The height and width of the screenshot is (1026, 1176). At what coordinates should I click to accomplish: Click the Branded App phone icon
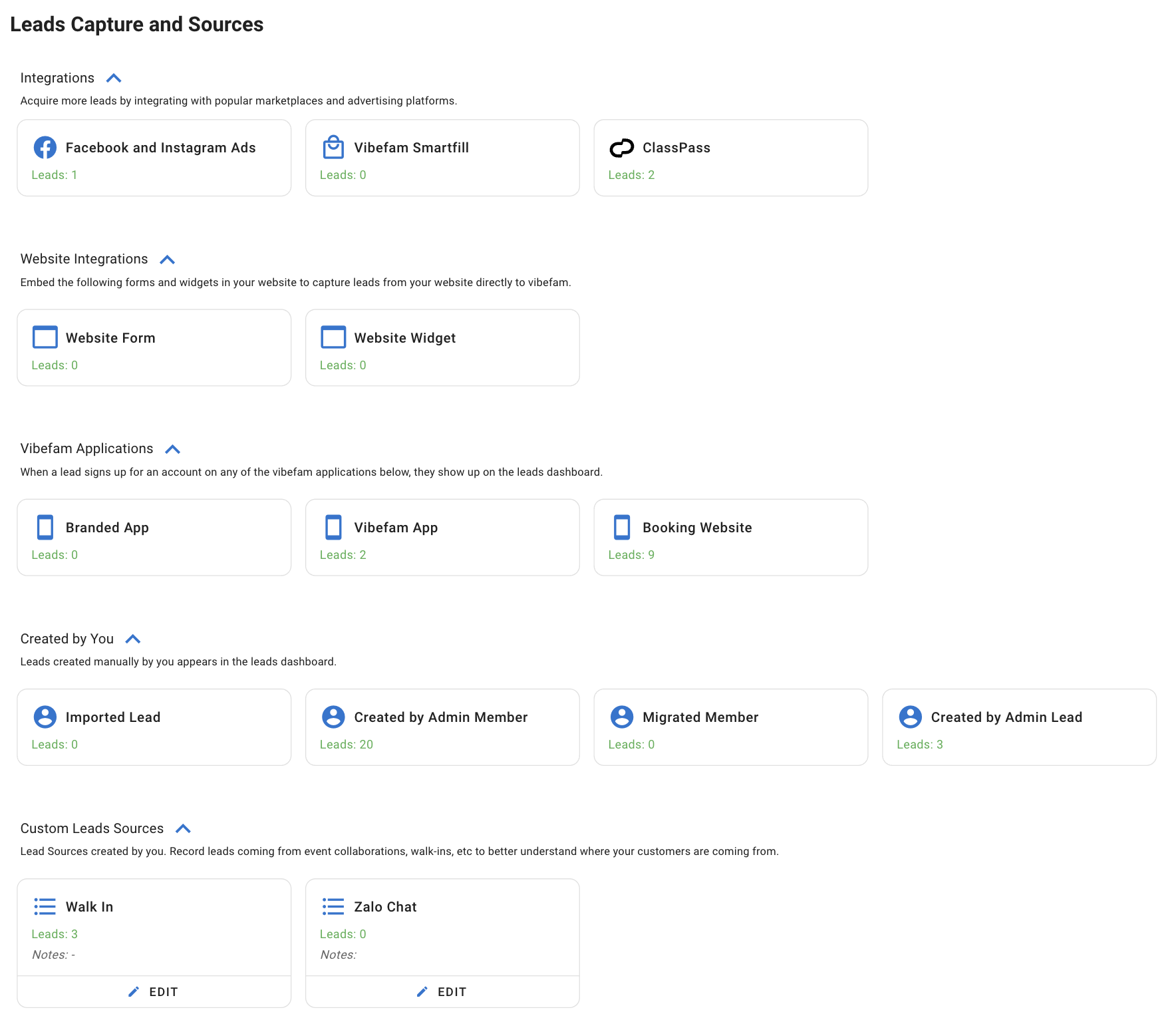click(x=45, y=527)
